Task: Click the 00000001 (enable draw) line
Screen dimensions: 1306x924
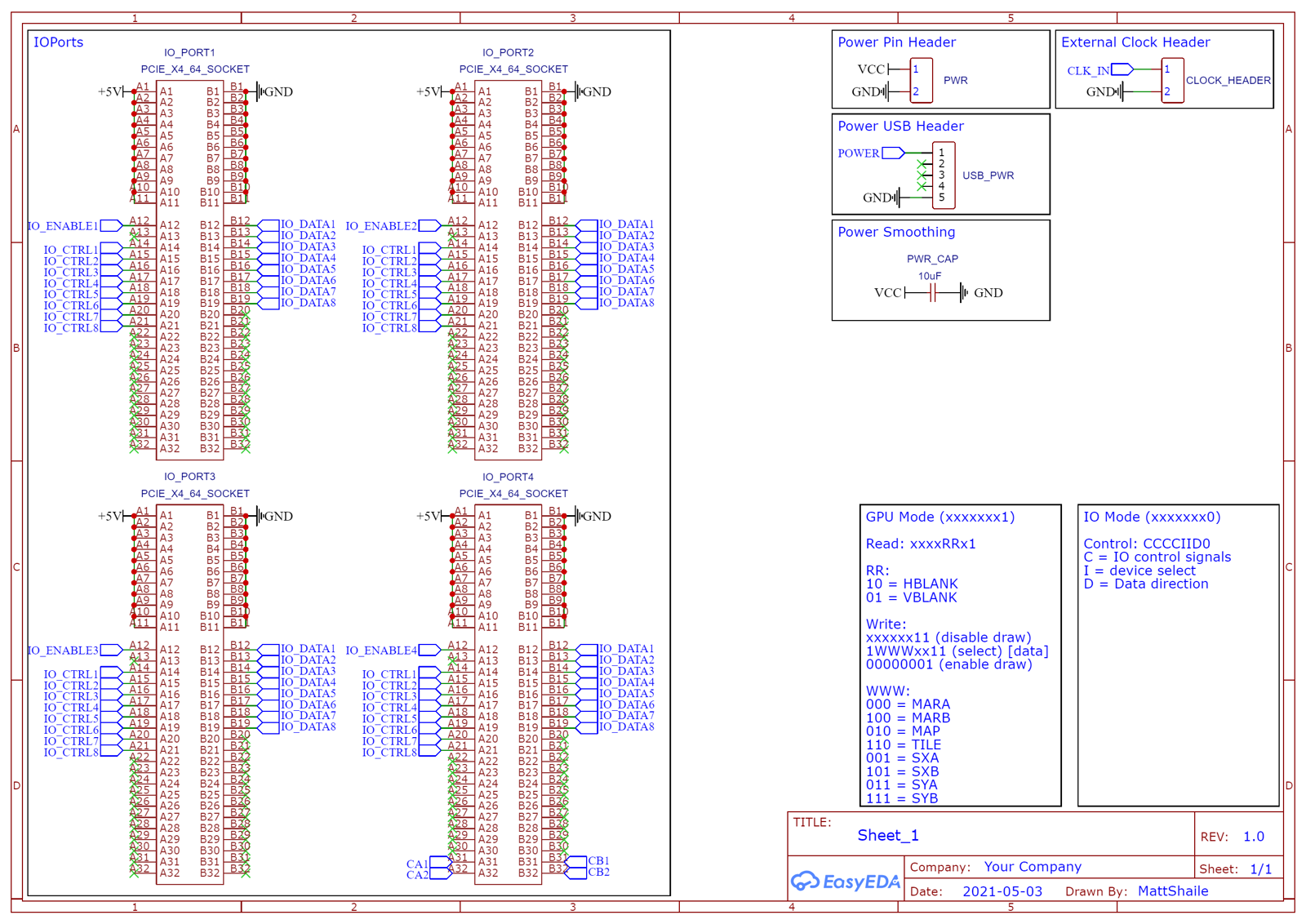Action: point(948,664)
